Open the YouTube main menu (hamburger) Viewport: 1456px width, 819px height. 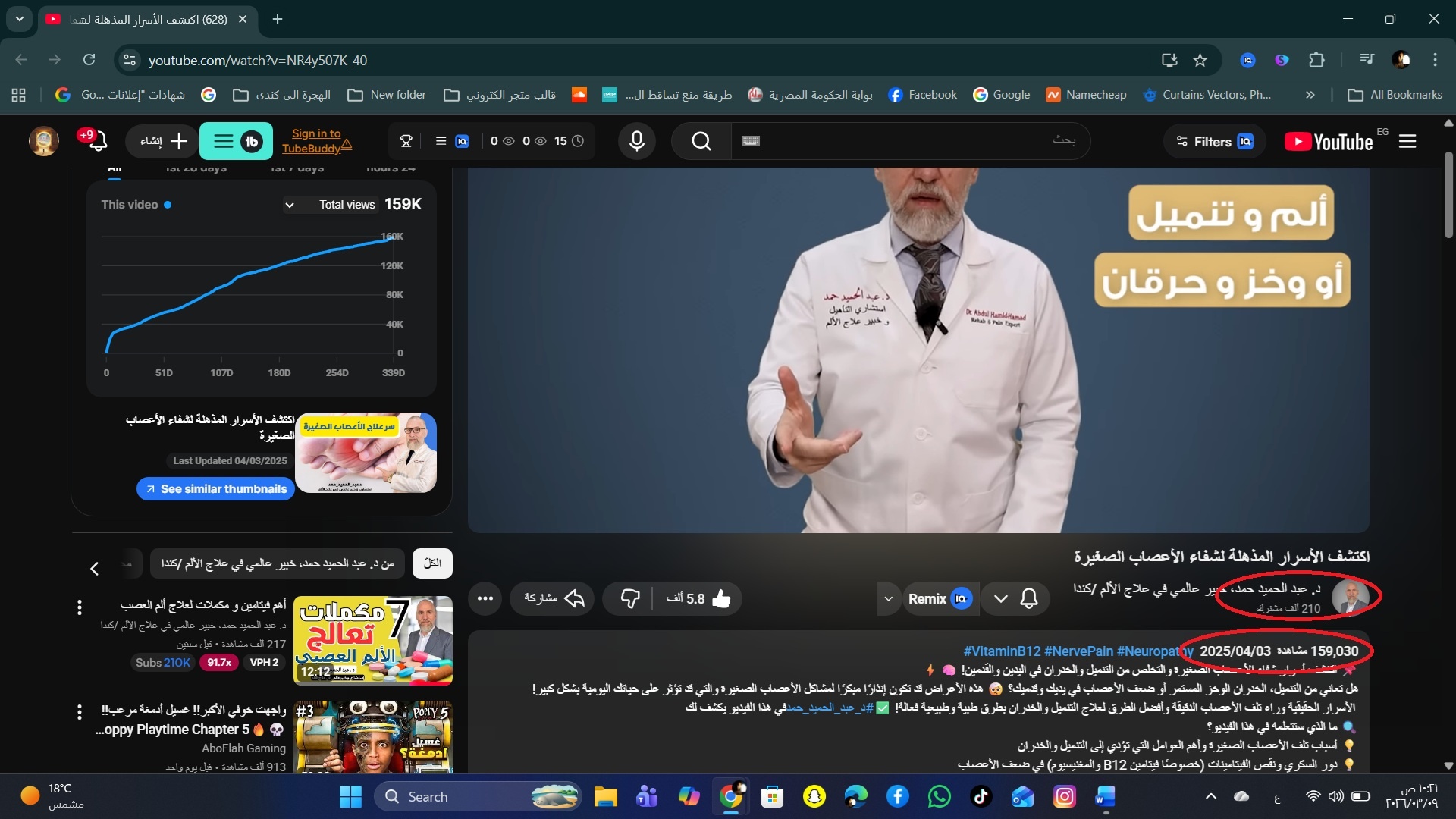[x=1407, y=141]
